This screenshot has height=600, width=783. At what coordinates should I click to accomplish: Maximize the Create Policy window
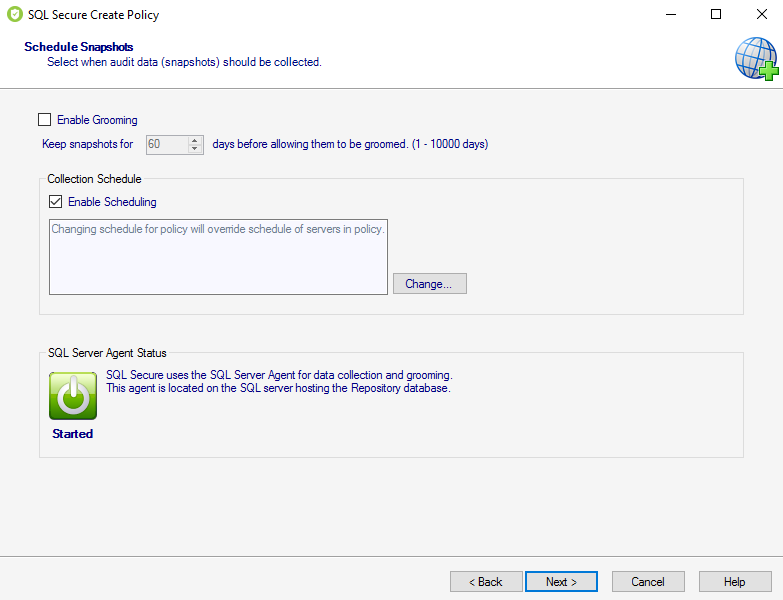coord(716,14)
